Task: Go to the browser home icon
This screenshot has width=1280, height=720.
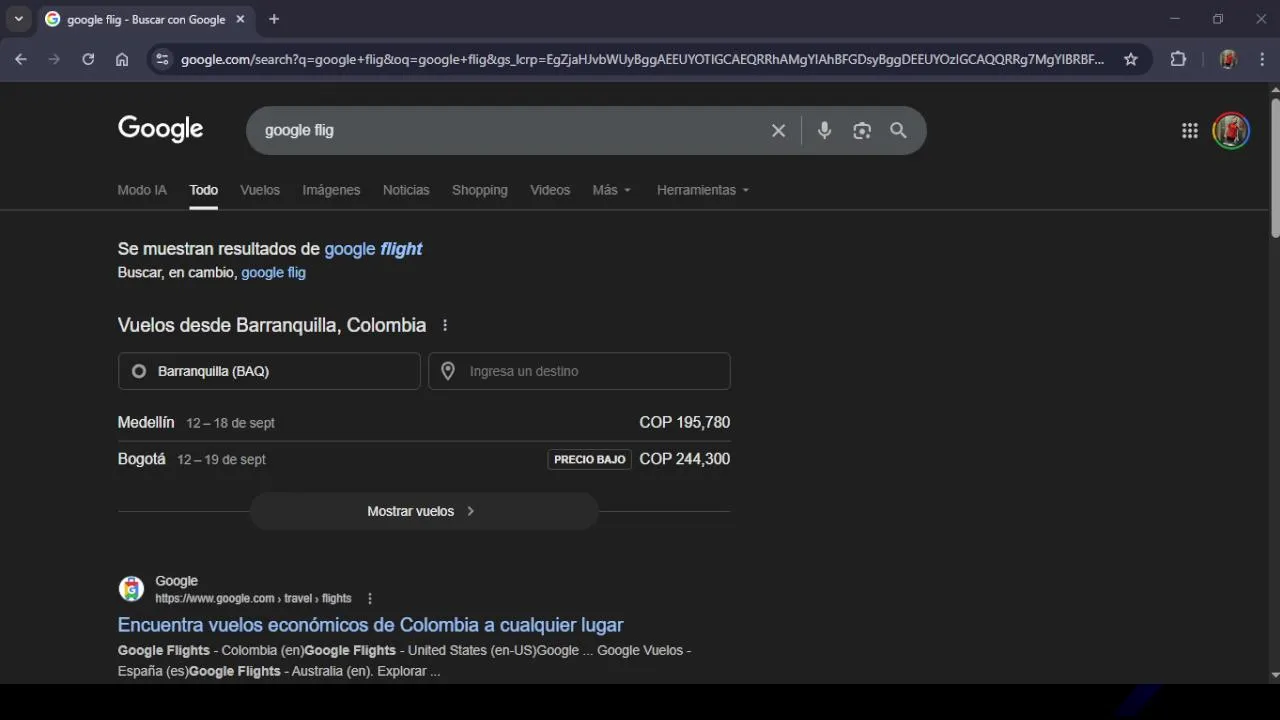Action: (122, 59)
